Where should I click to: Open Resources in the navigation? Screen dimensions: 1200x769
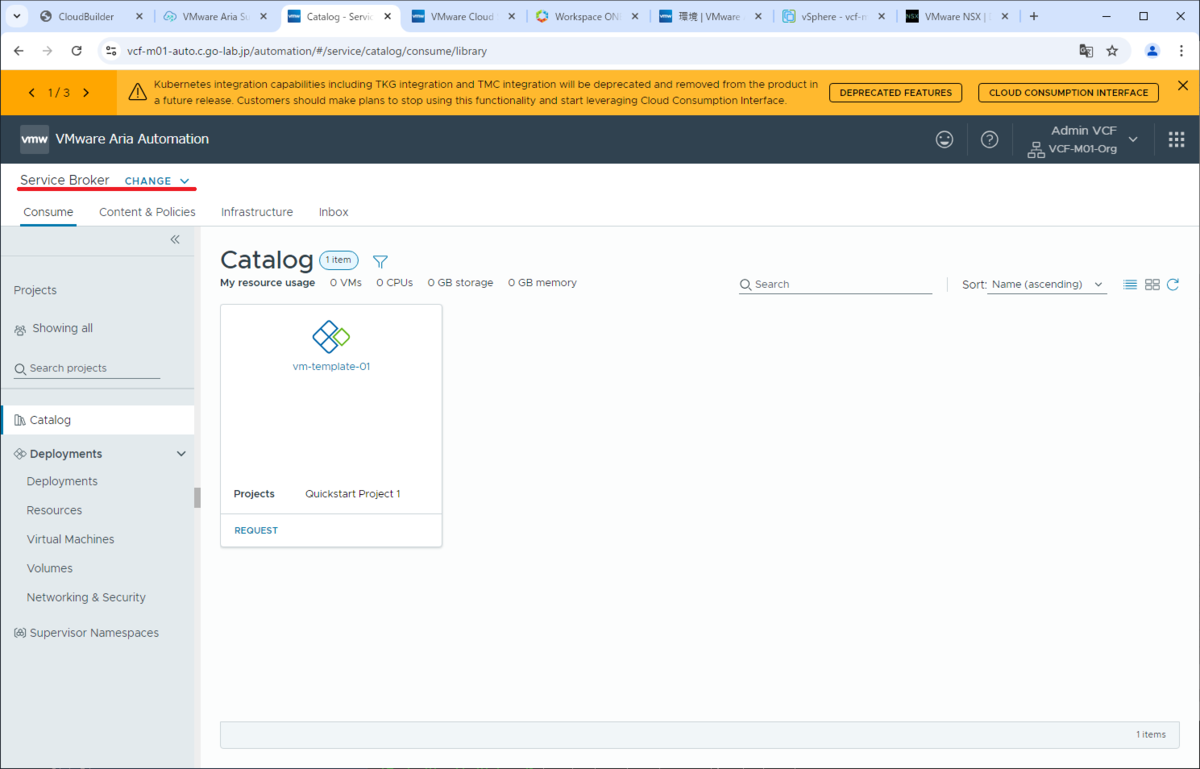pos(54,510)
